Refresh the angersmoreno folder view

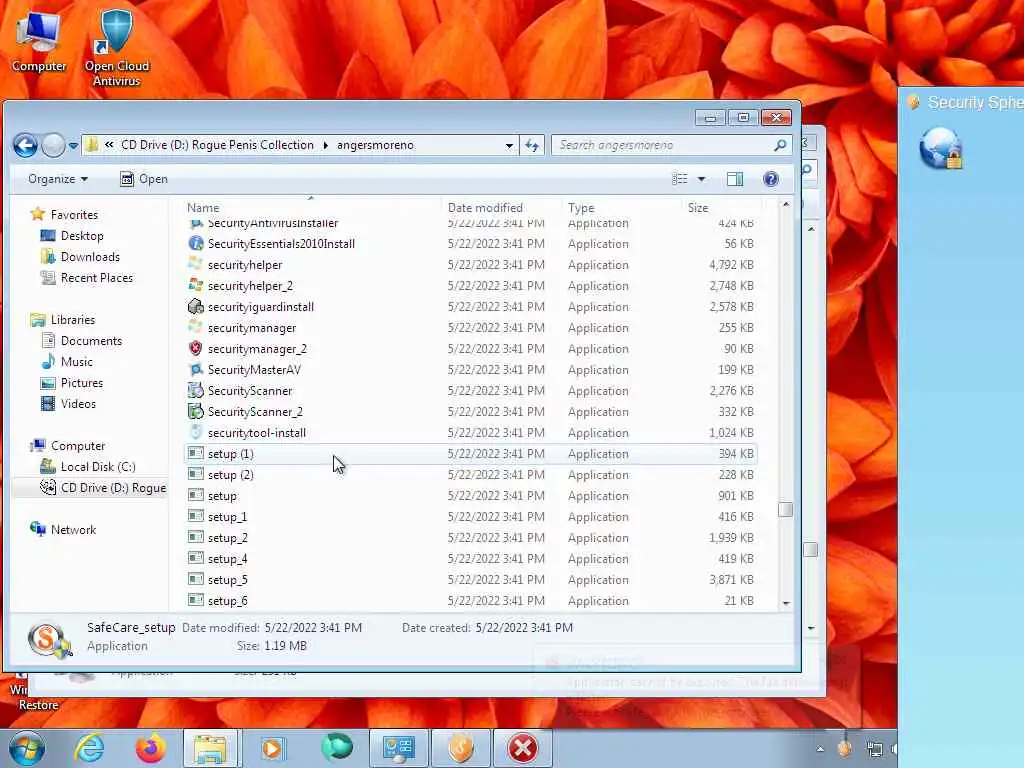click(x=532, y=145)
